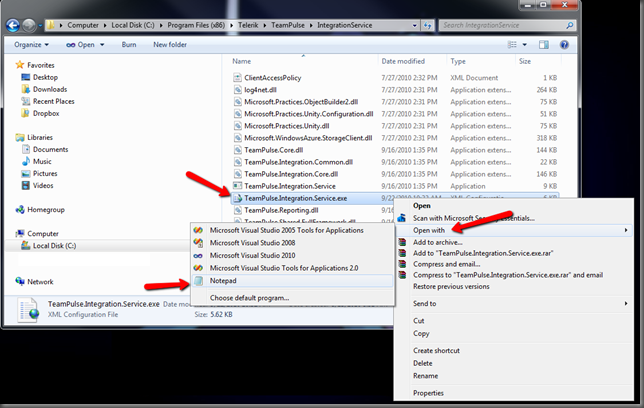Viewport: 644px width, 408px height.
Task: Open Properties from the context menu
Action: [x=428, y=393]
